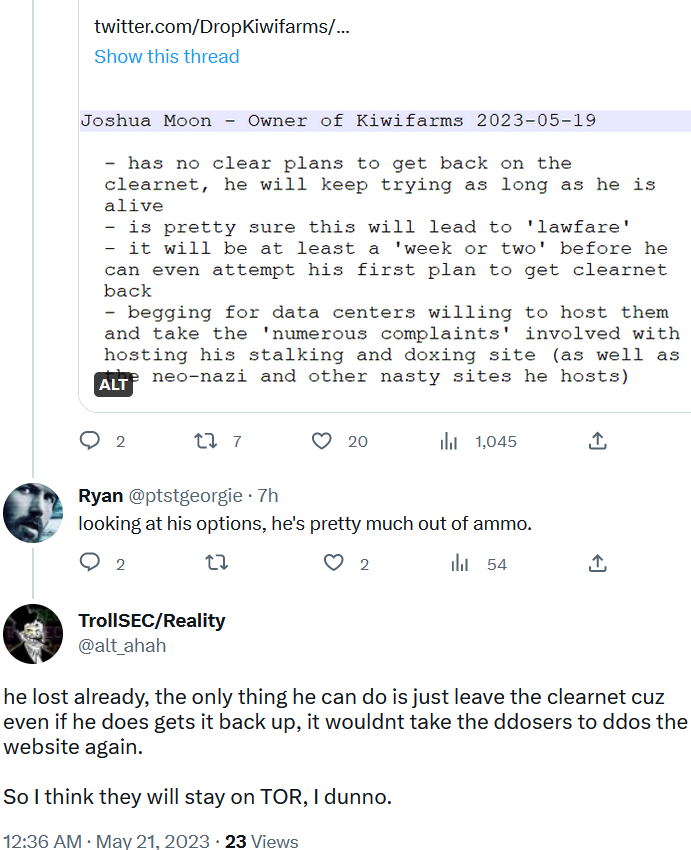691x850 pixels.
Task: View Ryan's tweet analytics with 54 views
Action: click(461, 564)
